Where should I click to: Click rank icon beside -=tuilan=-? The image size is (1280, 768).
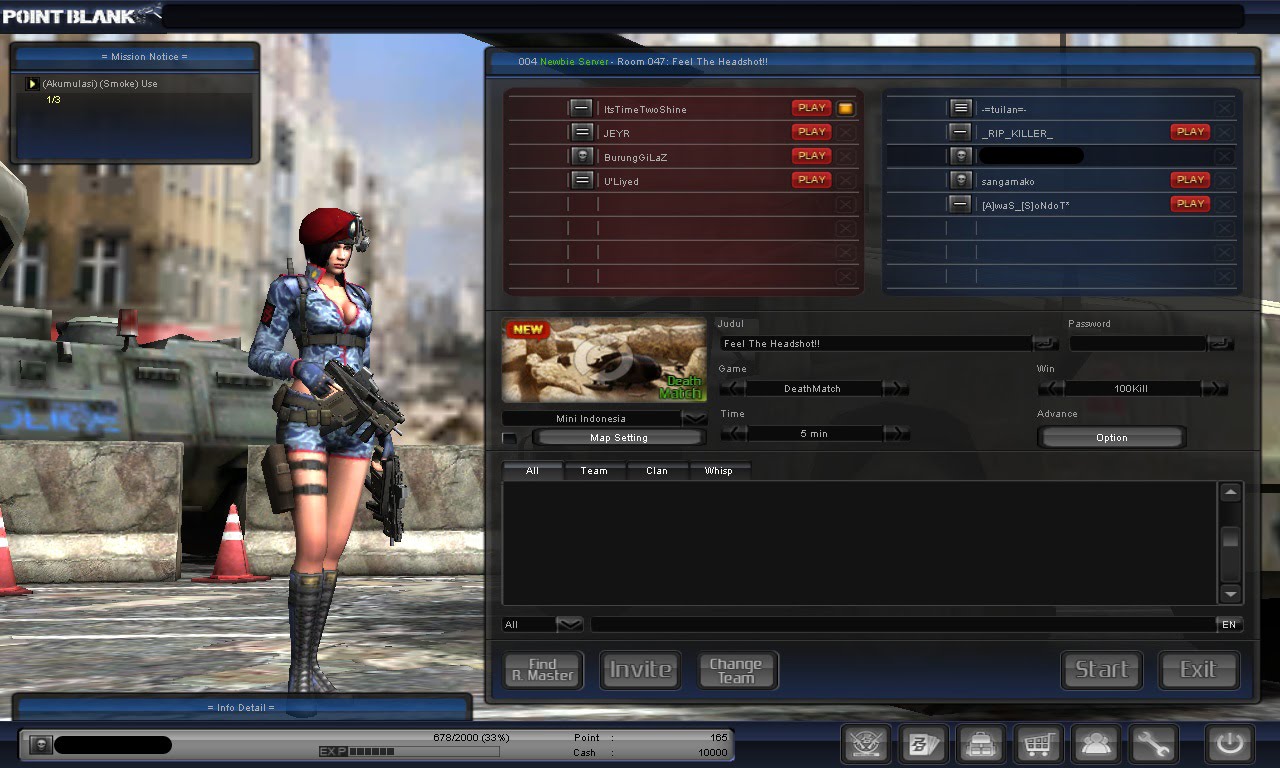[961, 108]
